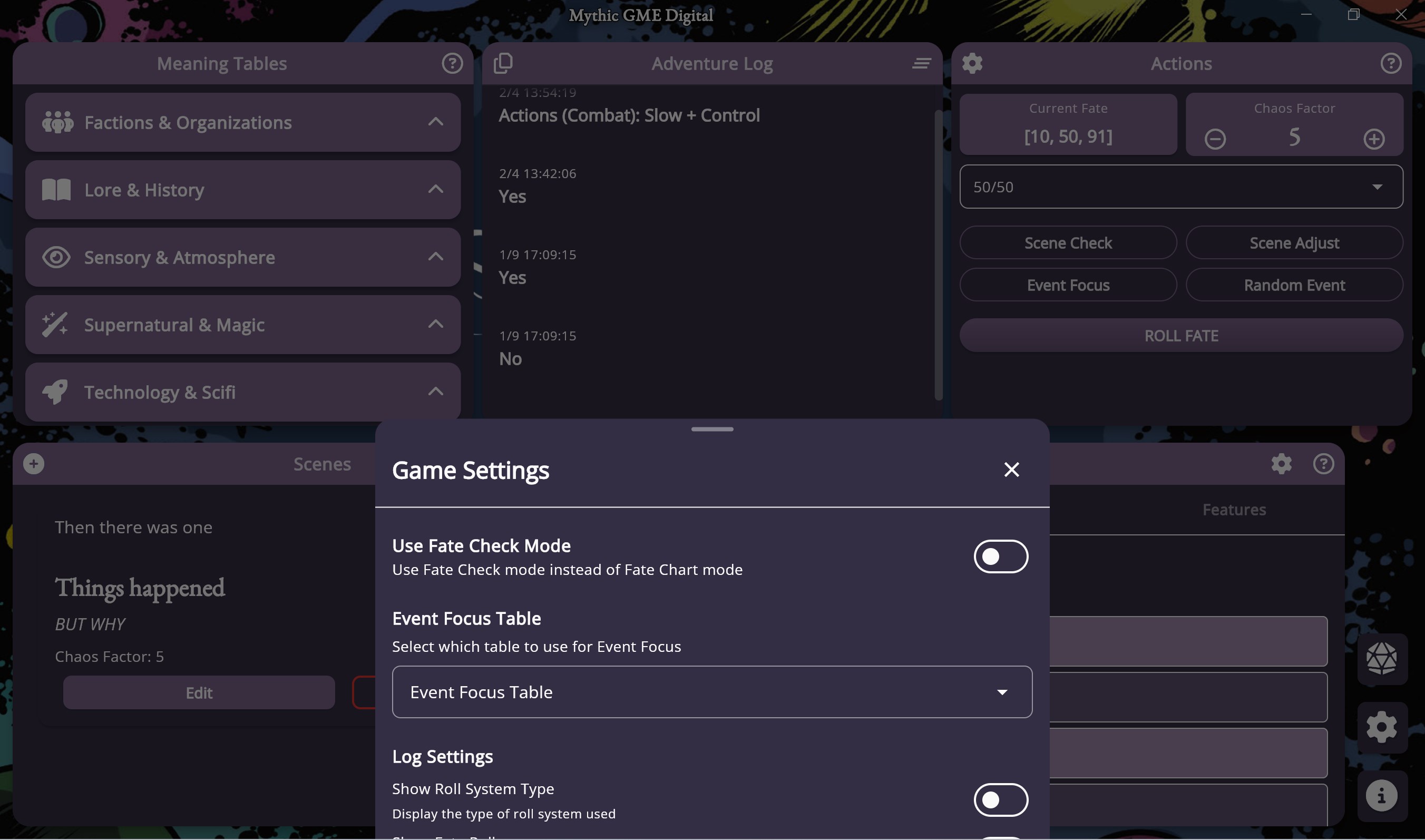This screenshot has height=840, width=1425.
Task: Increase the Chaos Factor
Action: coord(1374,139)
